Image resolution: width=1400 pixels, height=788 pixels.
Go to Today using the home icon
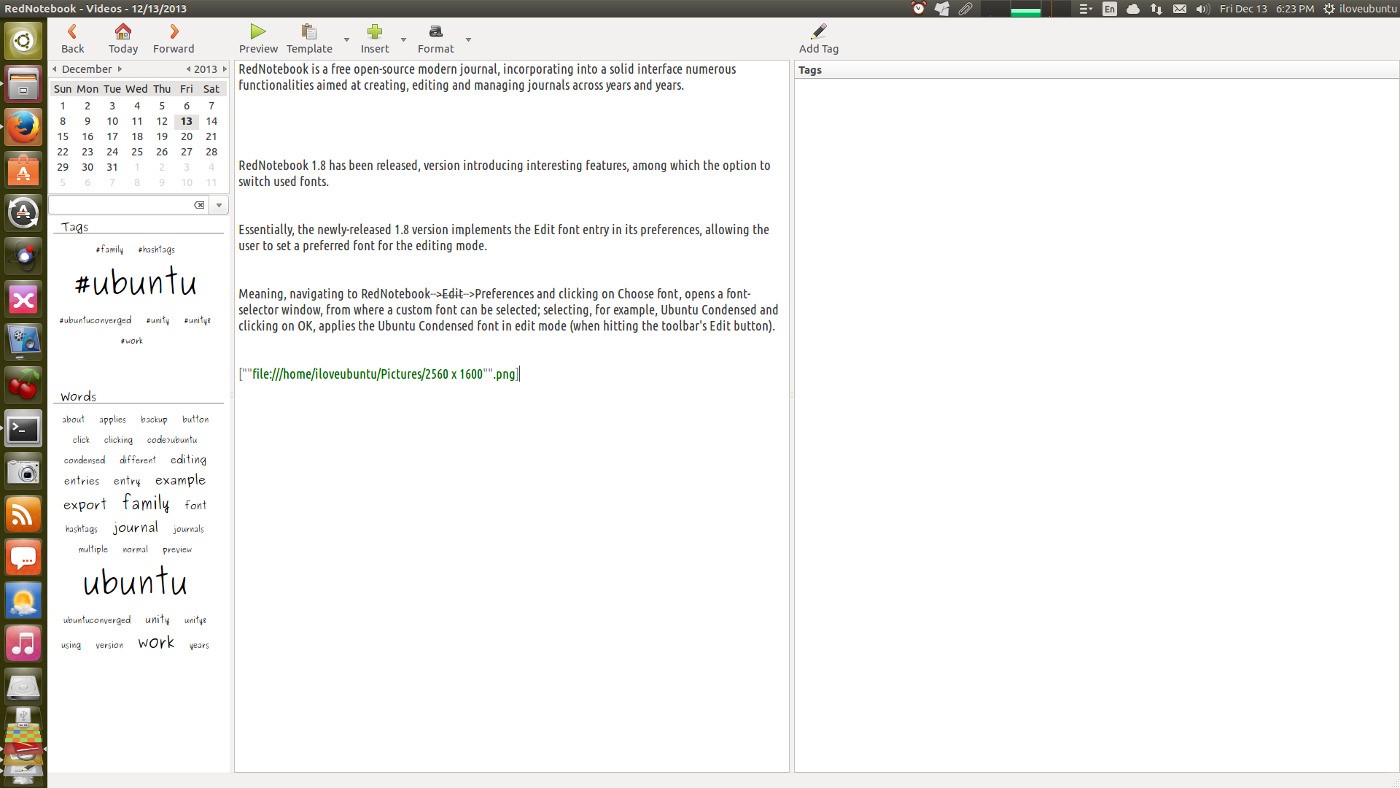(123, 32)
